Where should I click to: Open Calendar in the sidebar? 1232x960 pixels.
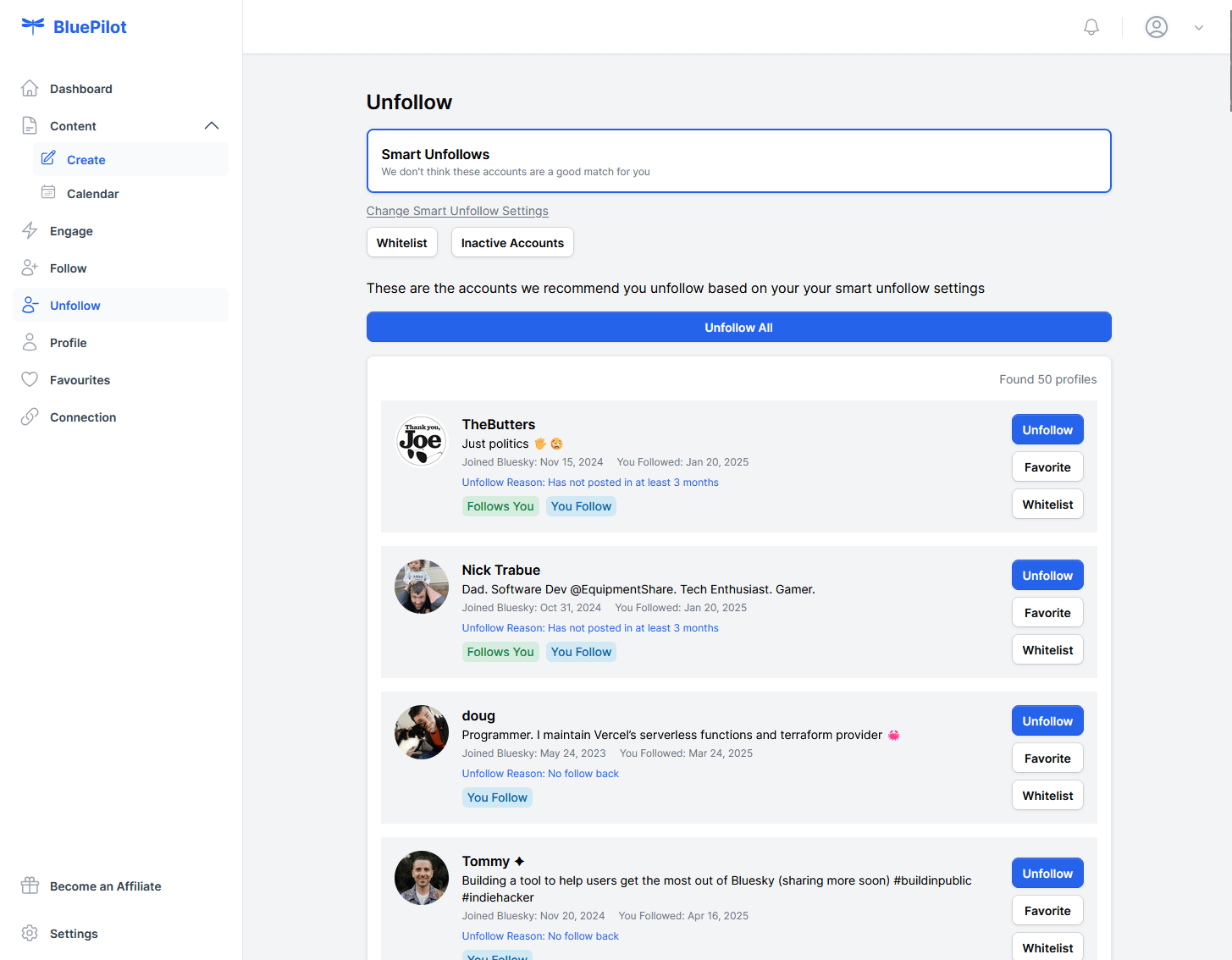(92, 194)
